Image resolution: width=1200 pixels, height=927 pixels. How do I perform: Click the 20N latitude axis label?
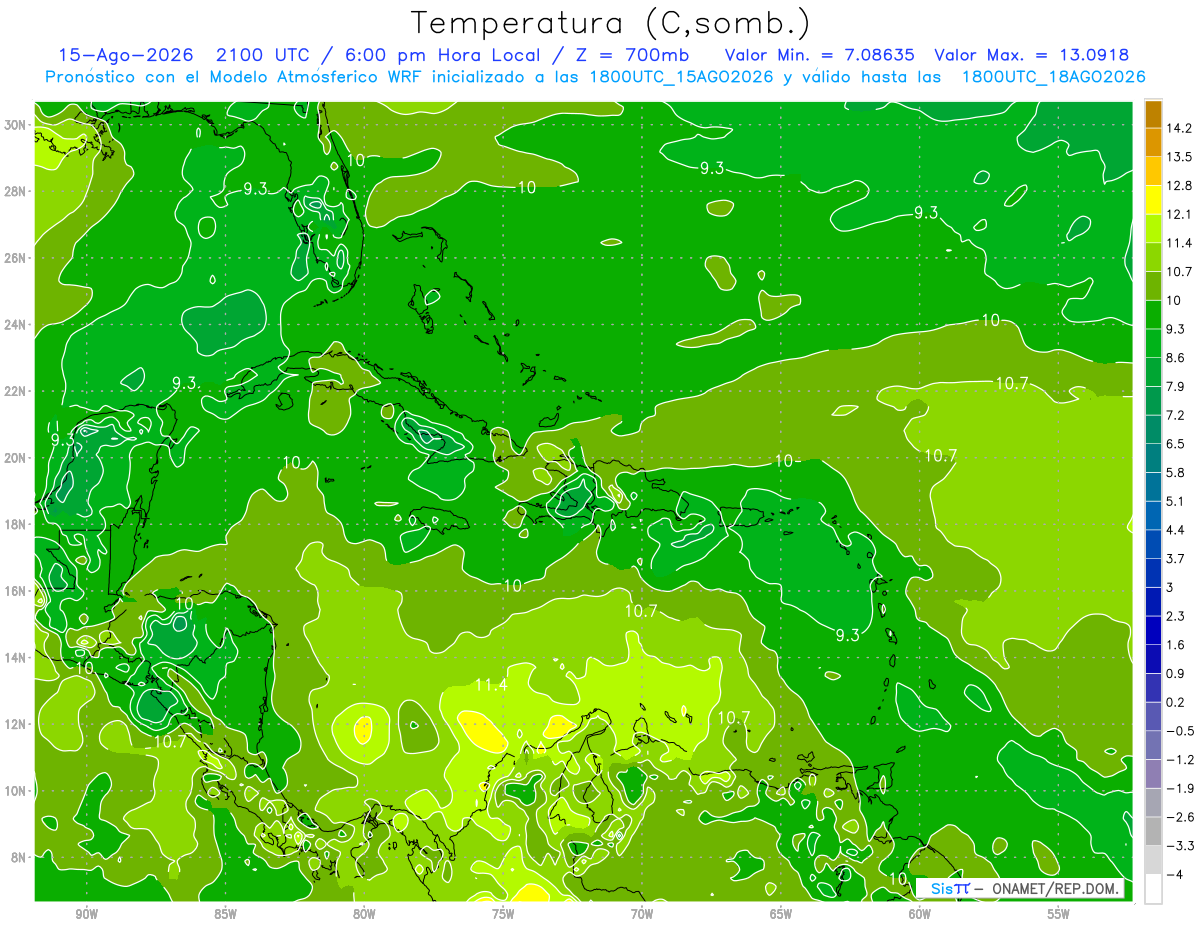point(15,457)
